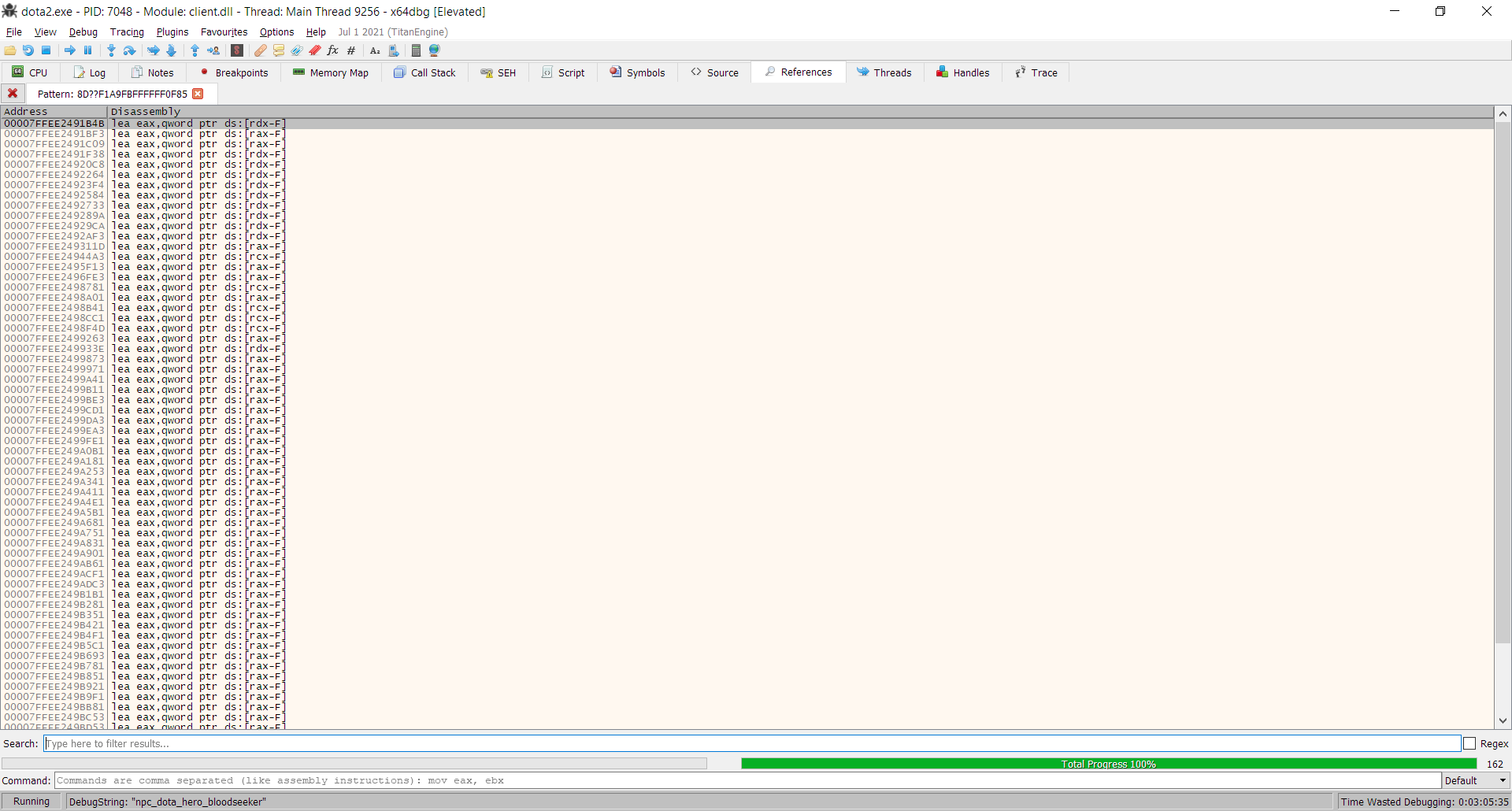
Task: Open the Tracing menu
Action: [x=127, y=32]
